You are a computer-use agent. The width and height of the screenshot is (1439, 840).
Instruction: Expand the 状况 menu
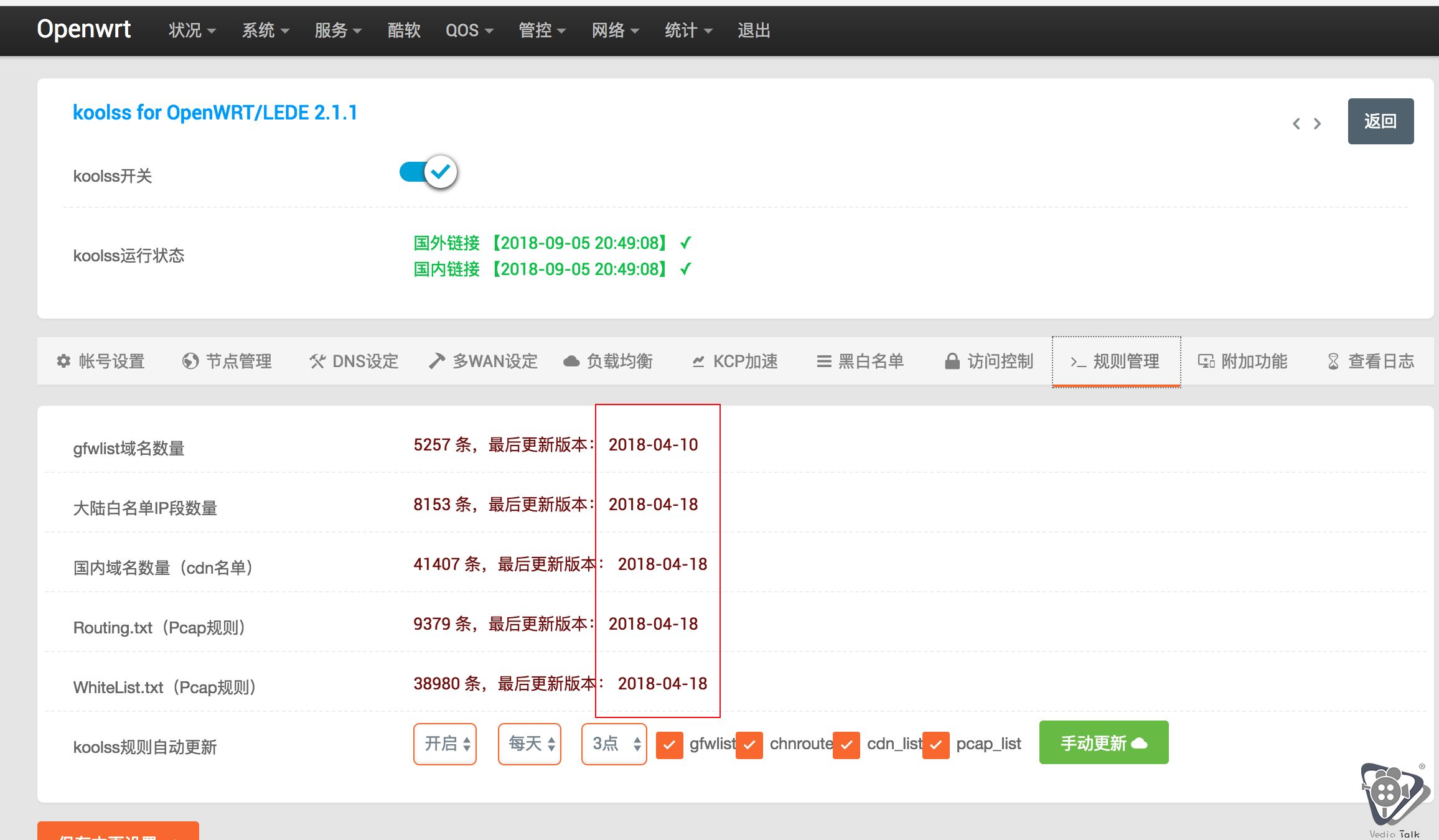coord(192,30)
